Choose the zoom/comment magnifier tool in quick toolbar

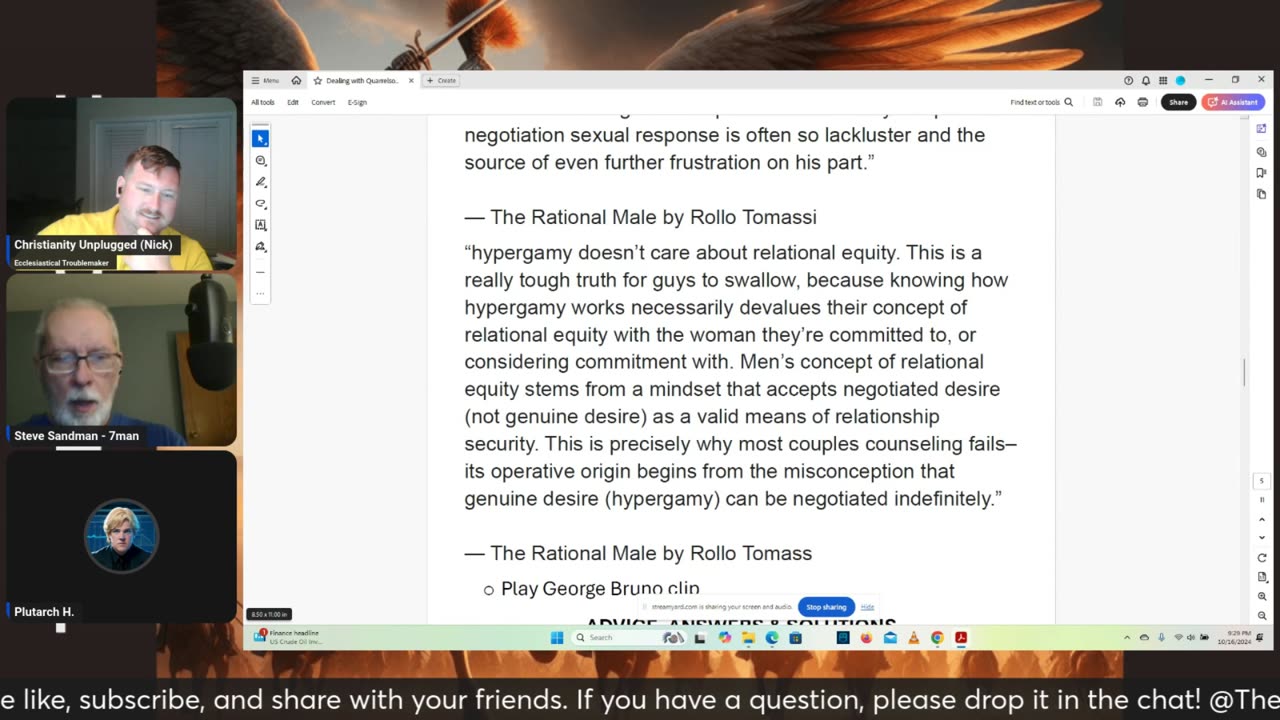coord(261,161)
